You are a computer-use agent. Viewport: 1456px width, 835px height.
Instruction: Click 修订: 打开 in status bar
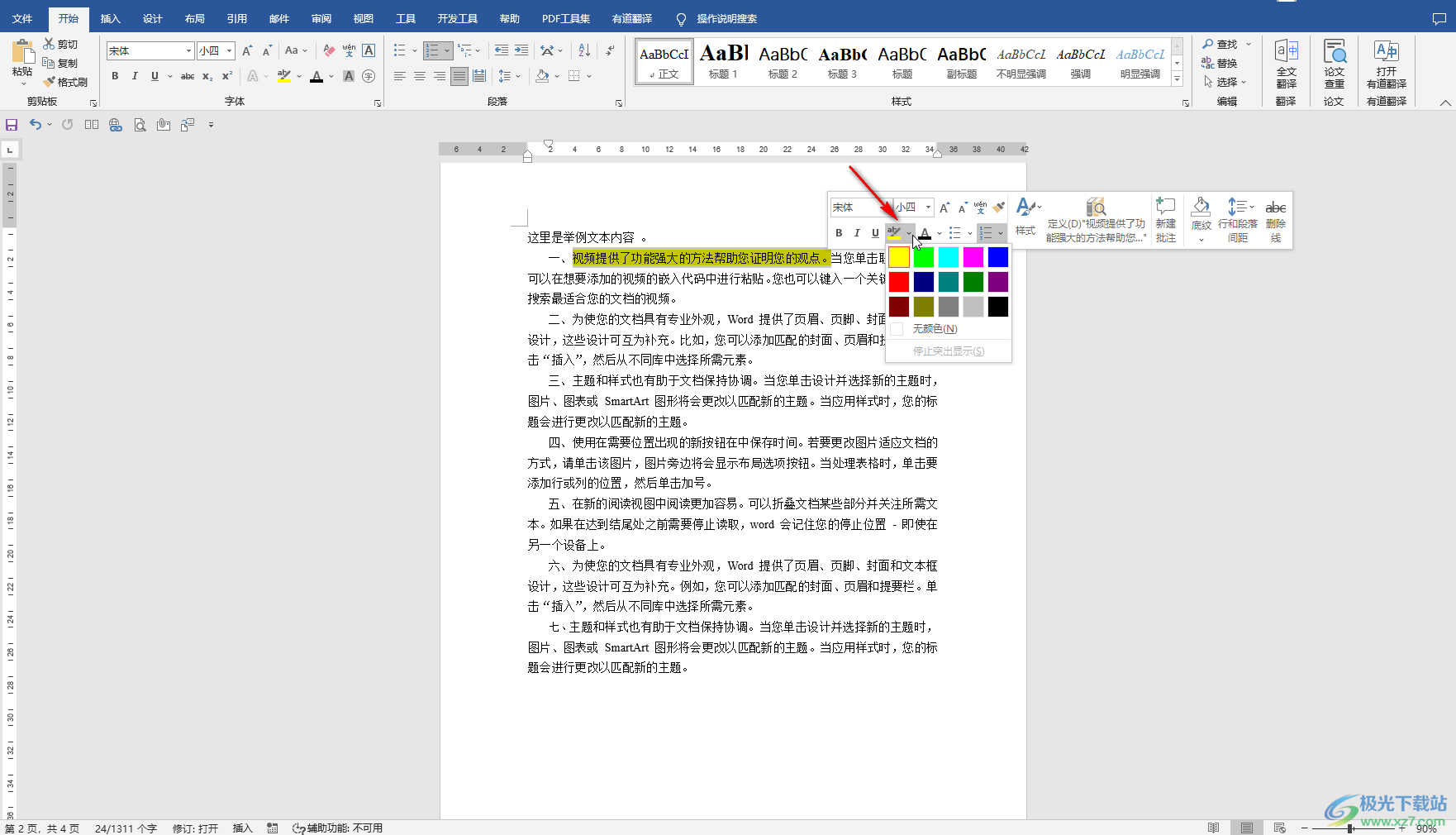coord(195,828)
